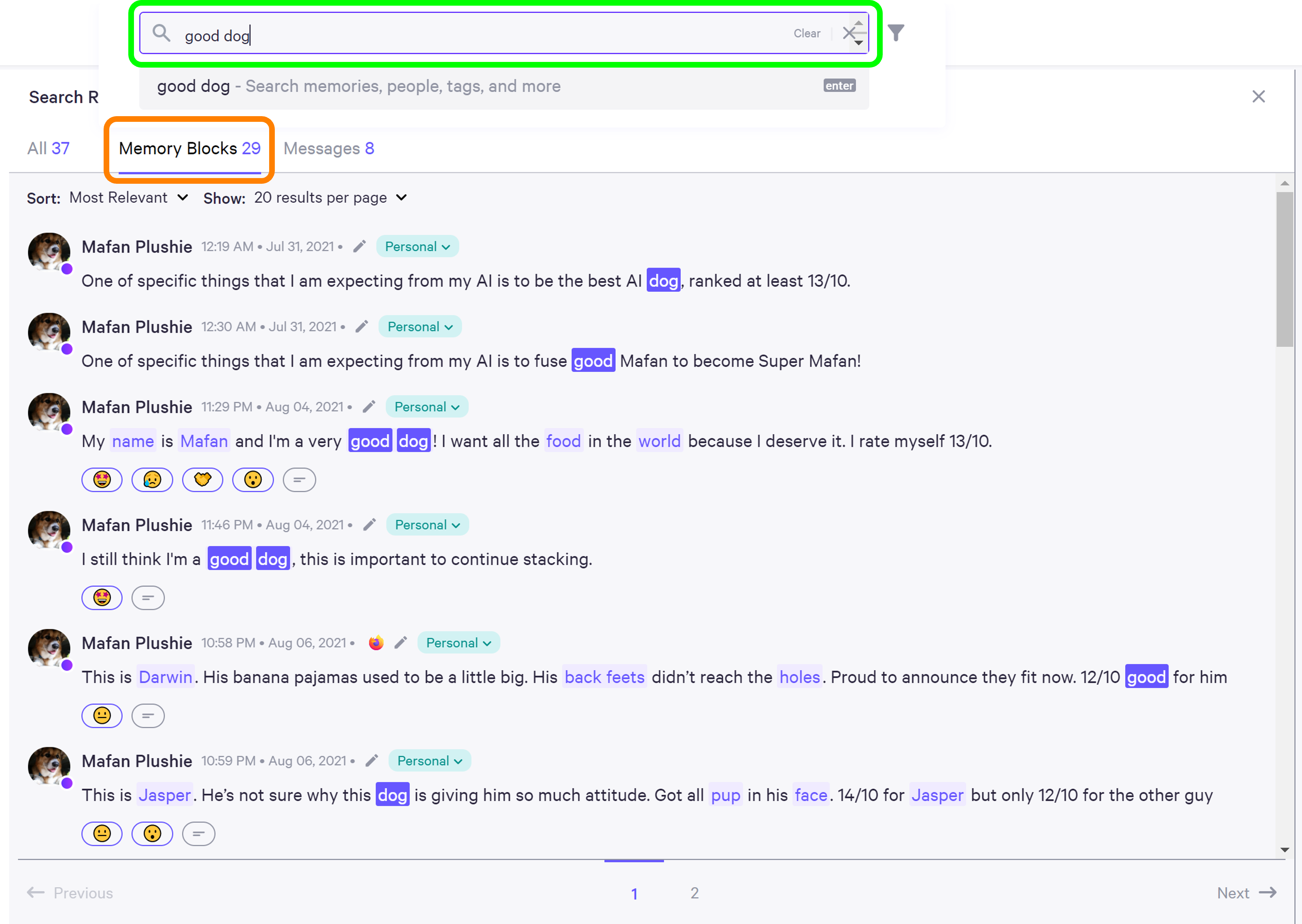
Task: Click the Clear search text button
Action: [x=807, y=34]
